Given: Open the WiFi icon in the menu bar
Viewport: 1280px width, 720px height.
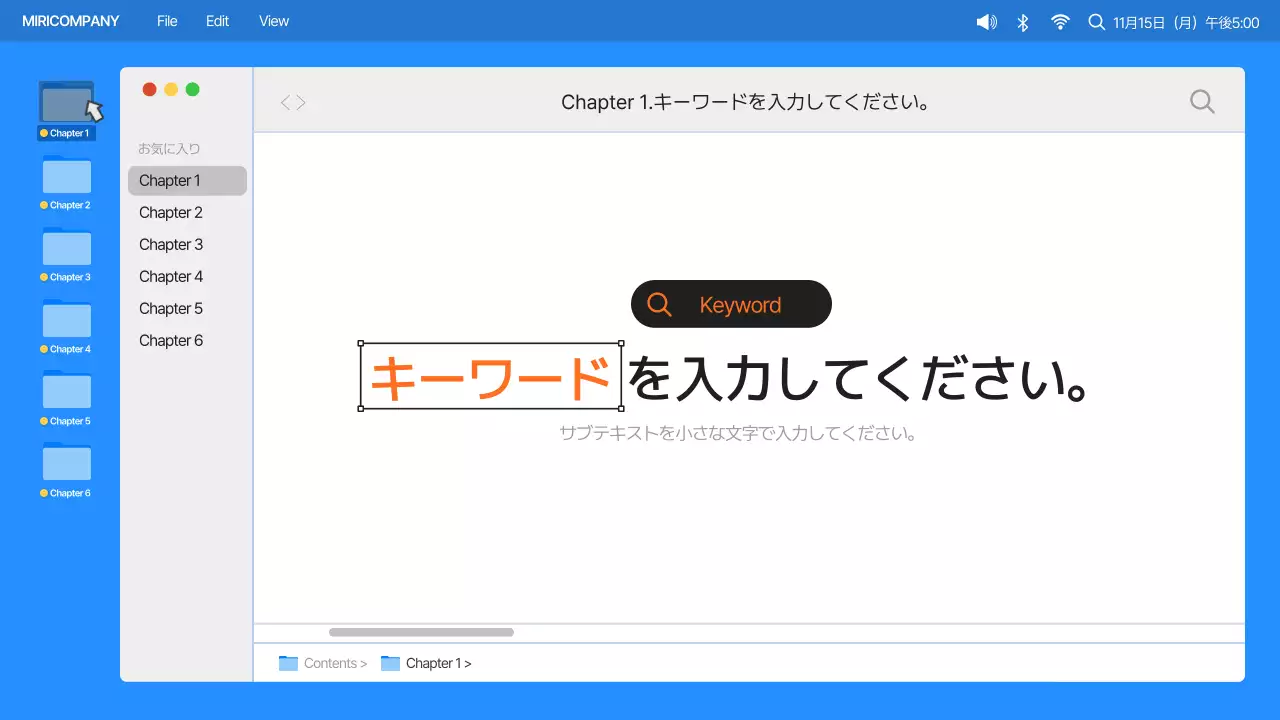Looking at the screenshot, I should (x=1059, y=21).
